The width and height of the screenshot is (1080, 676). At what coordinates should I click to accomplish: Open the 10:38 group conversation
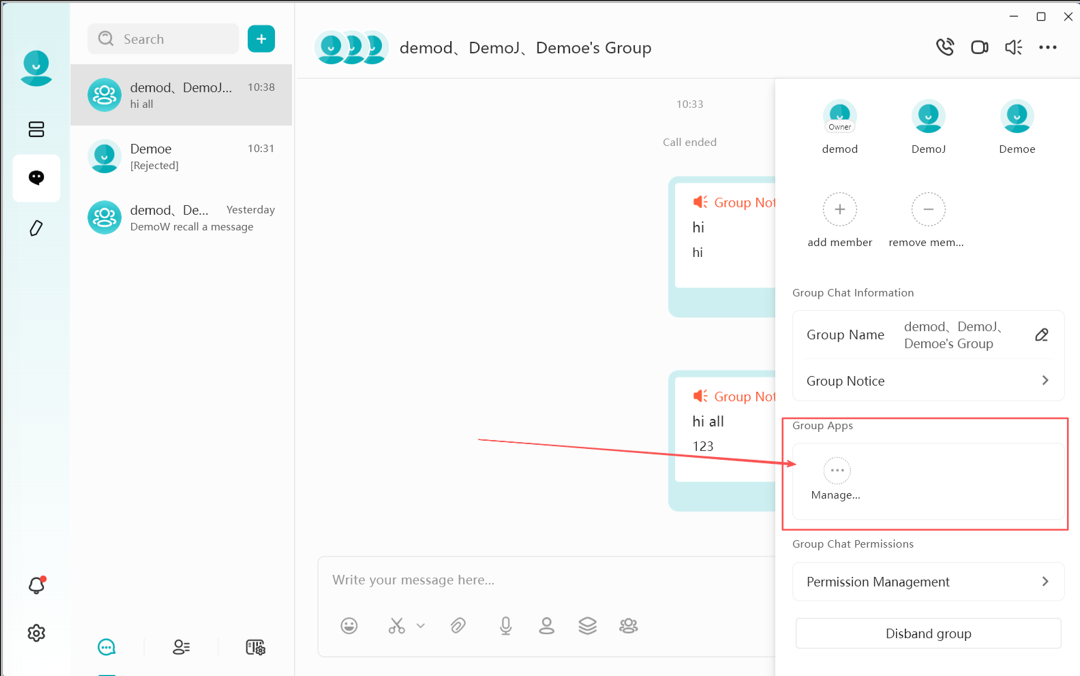click(181, 95)
